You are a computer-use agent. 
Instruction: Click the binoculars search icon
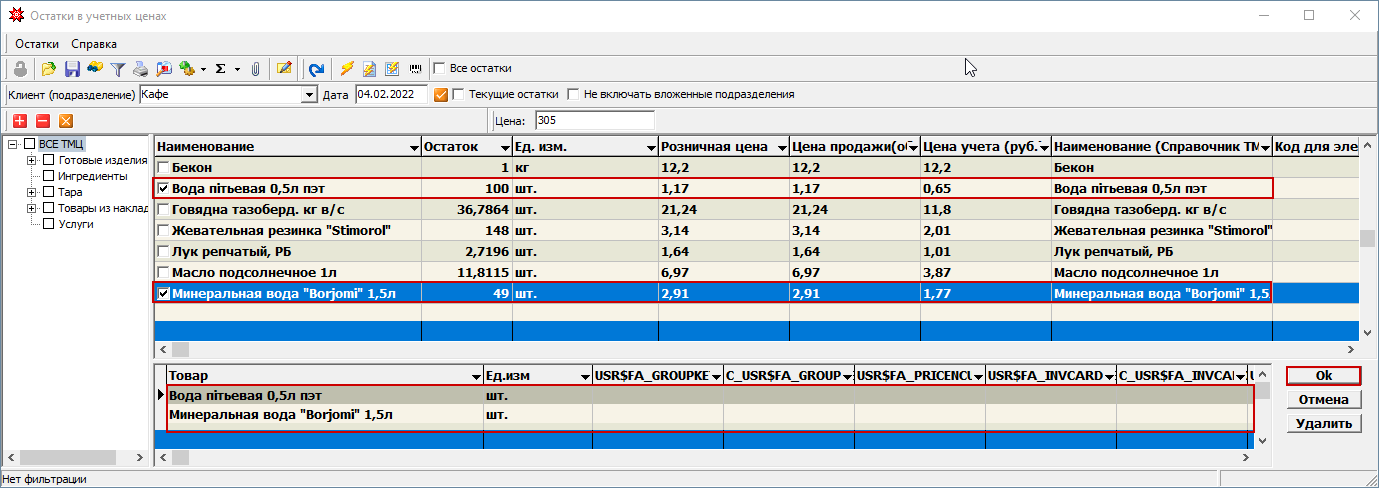coord(95,69)
